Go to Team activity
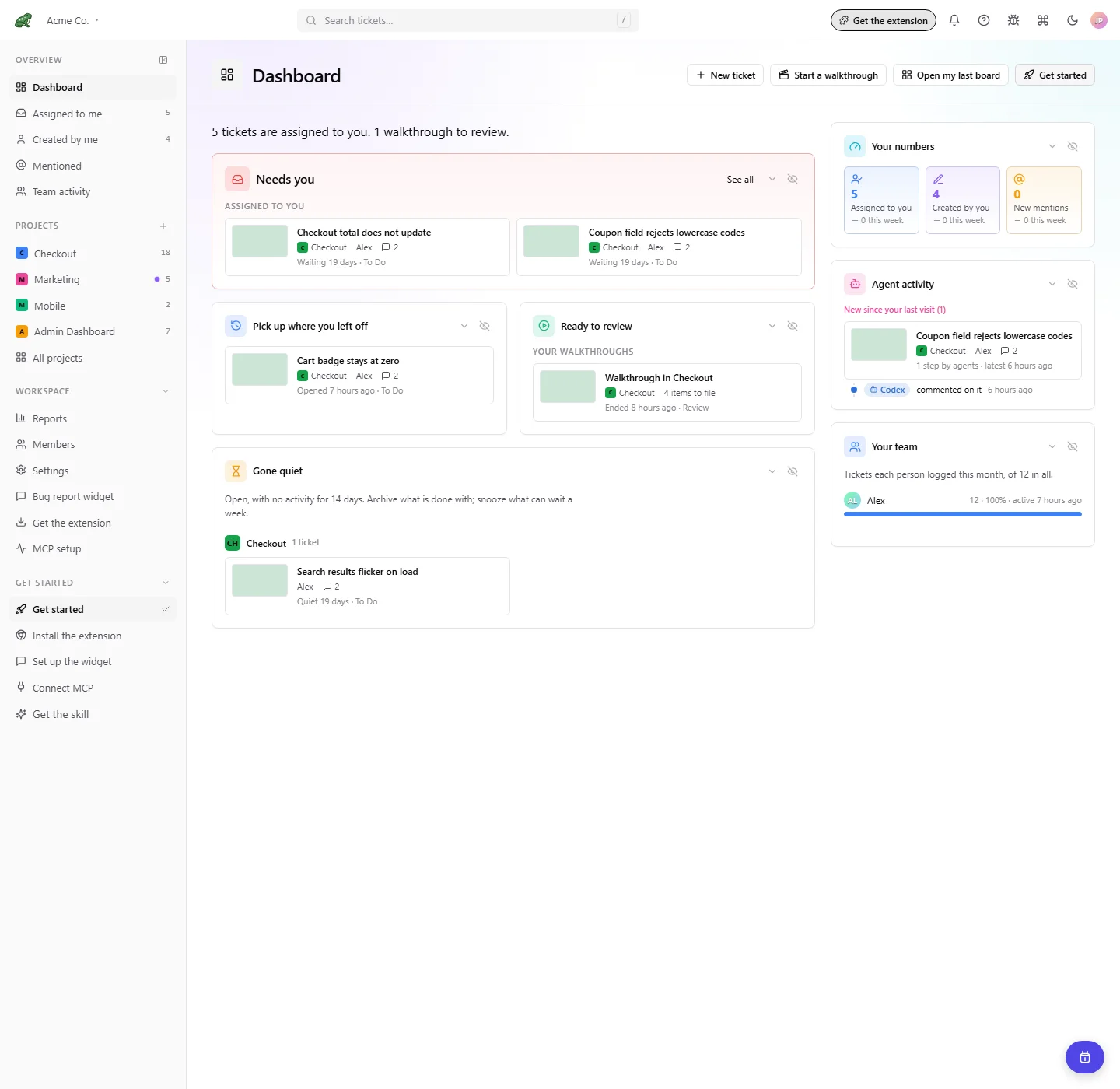 tap(93, 191)
